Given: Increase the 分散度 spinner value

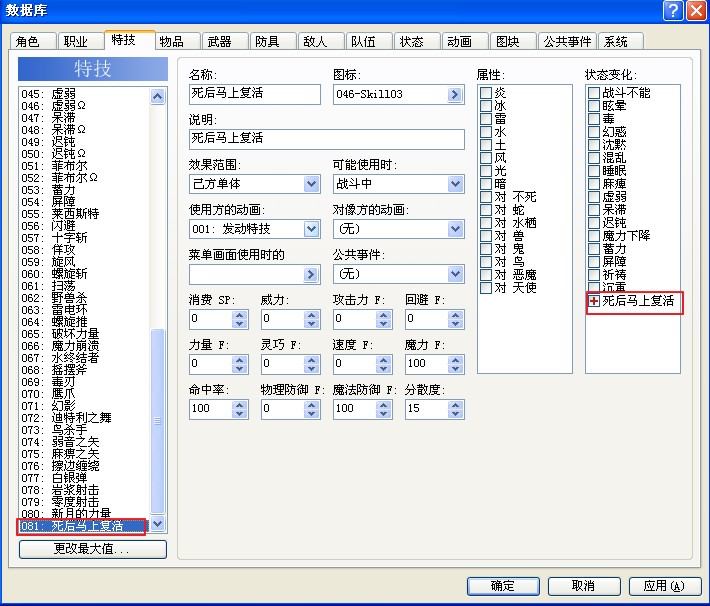Looking at the screenshot, I should click(456, 404).
